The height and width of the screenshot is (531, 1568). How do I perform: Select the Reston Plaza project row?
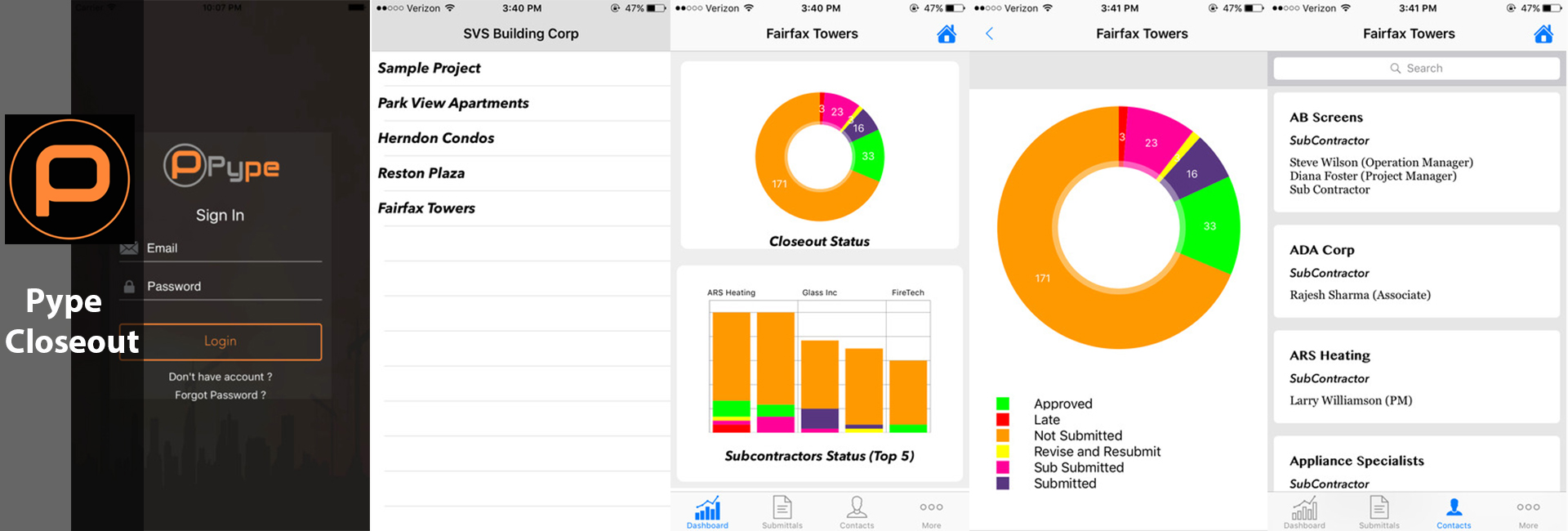tap(521, 174)
